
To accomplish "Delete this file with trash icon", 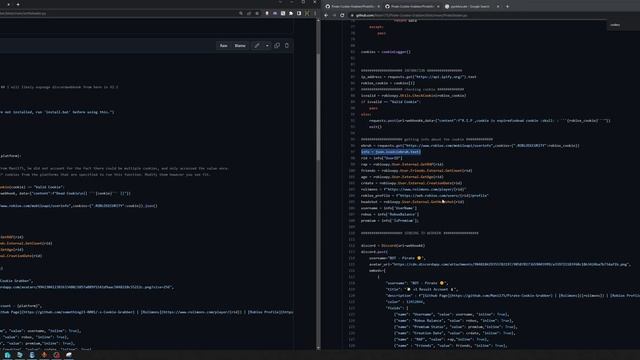I will coord(287,46).
